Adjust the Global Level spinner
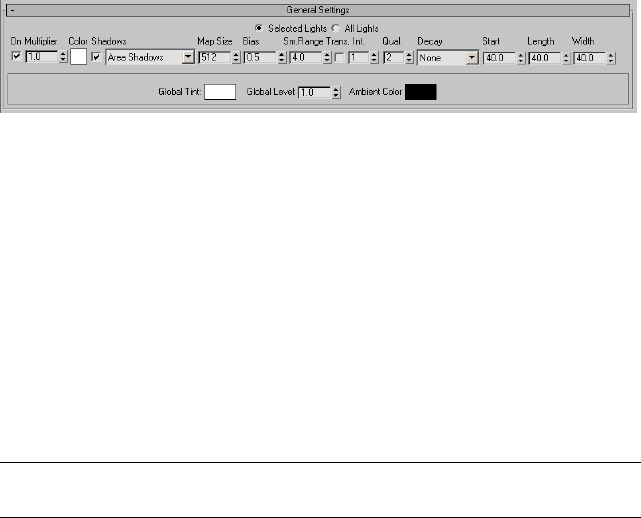This screenshot has height=518, width=641. [x=336, y=92]
